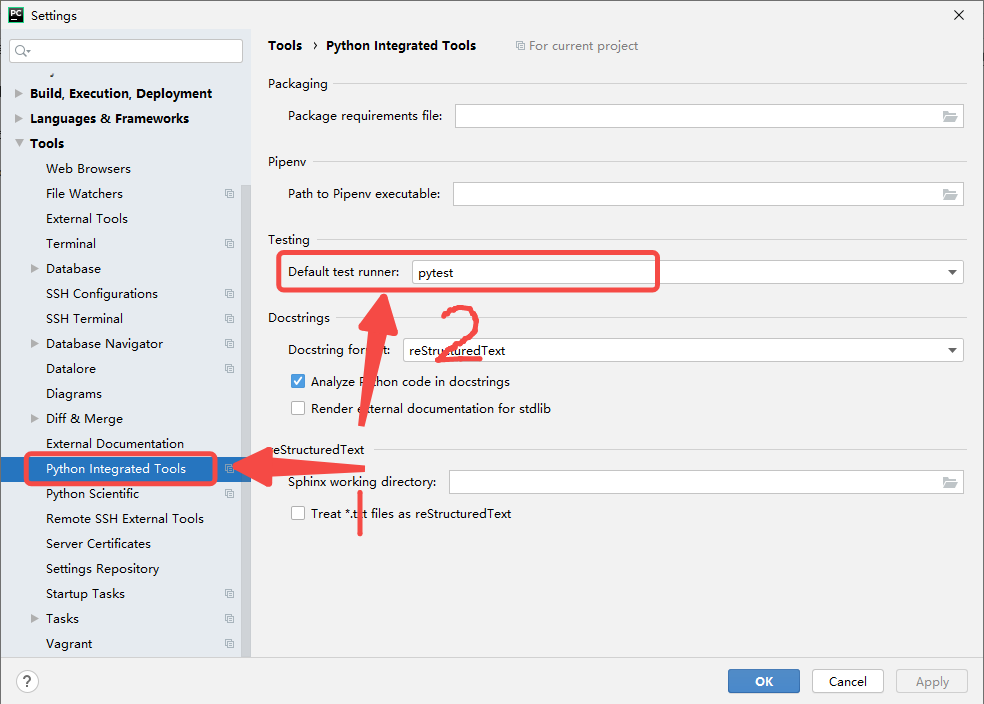Disable Analyze Python code in docstrings
Image resolution: width=984 pixels, height=704 pixels.
(x=298, y=381)
